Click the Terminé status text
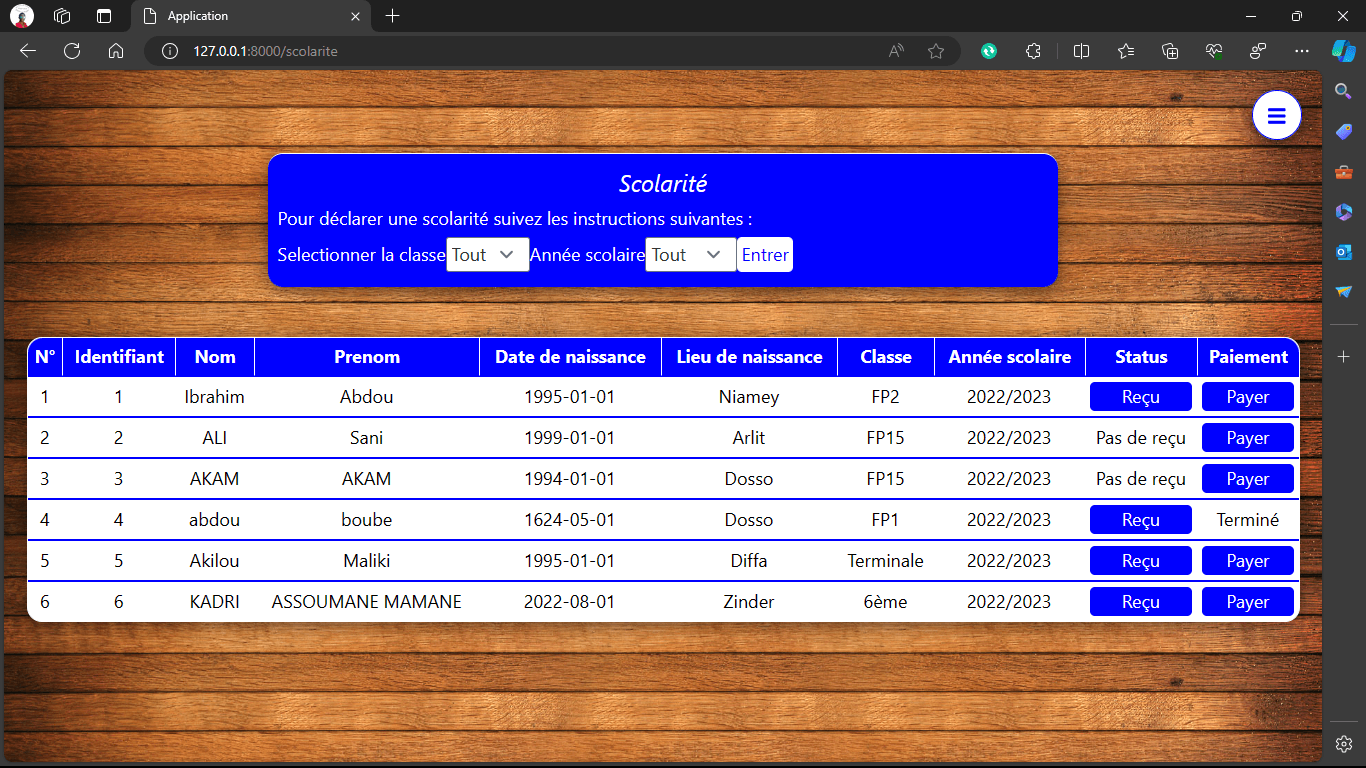Viewport: 1366px width, 768px height. 1248,520
